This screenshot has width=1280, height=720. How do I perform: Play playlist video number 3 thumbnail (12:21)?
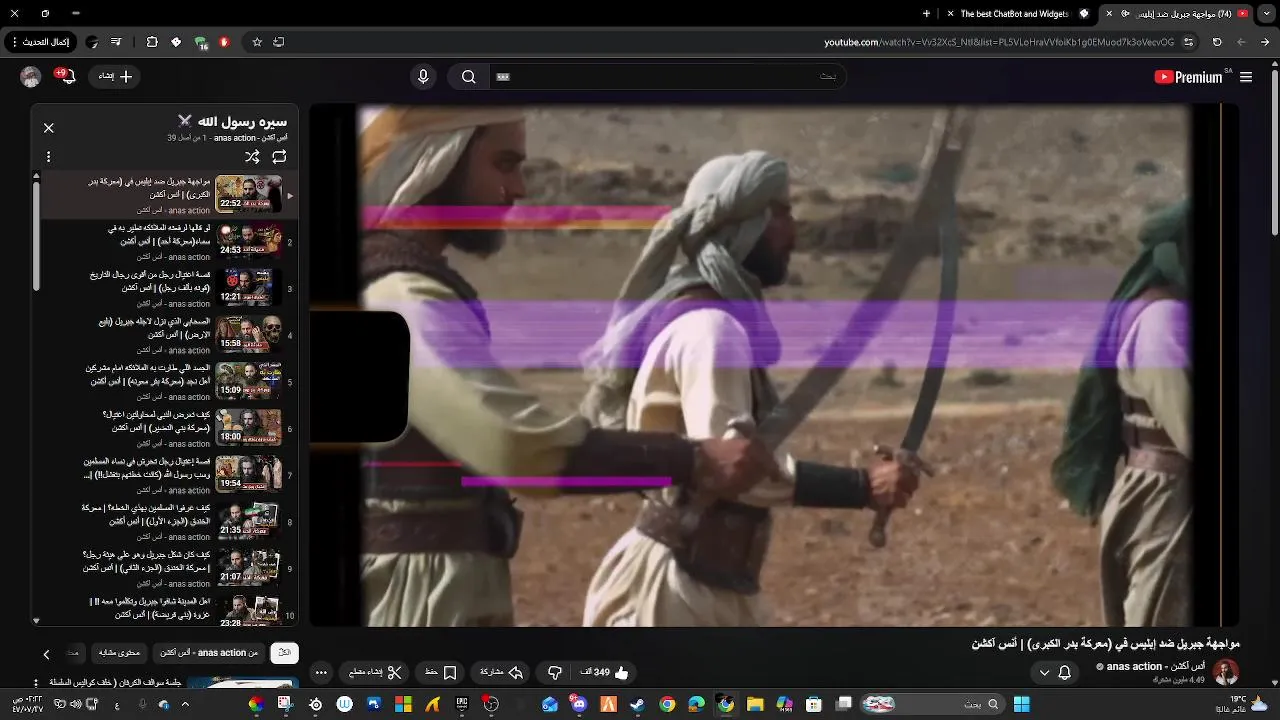click(249, 287)
